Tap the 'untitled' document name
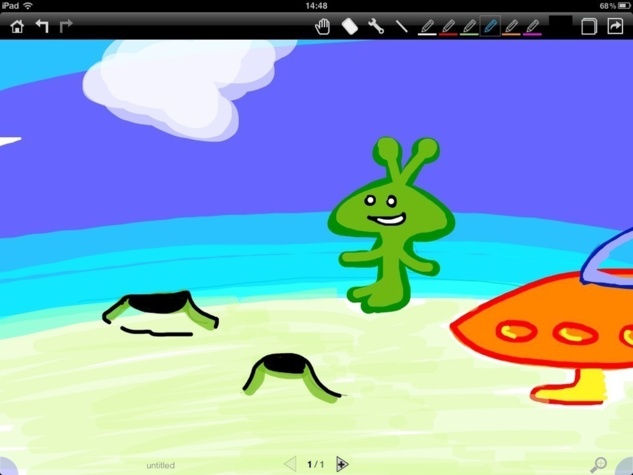 pyautogui.click(x=160, y=465)
